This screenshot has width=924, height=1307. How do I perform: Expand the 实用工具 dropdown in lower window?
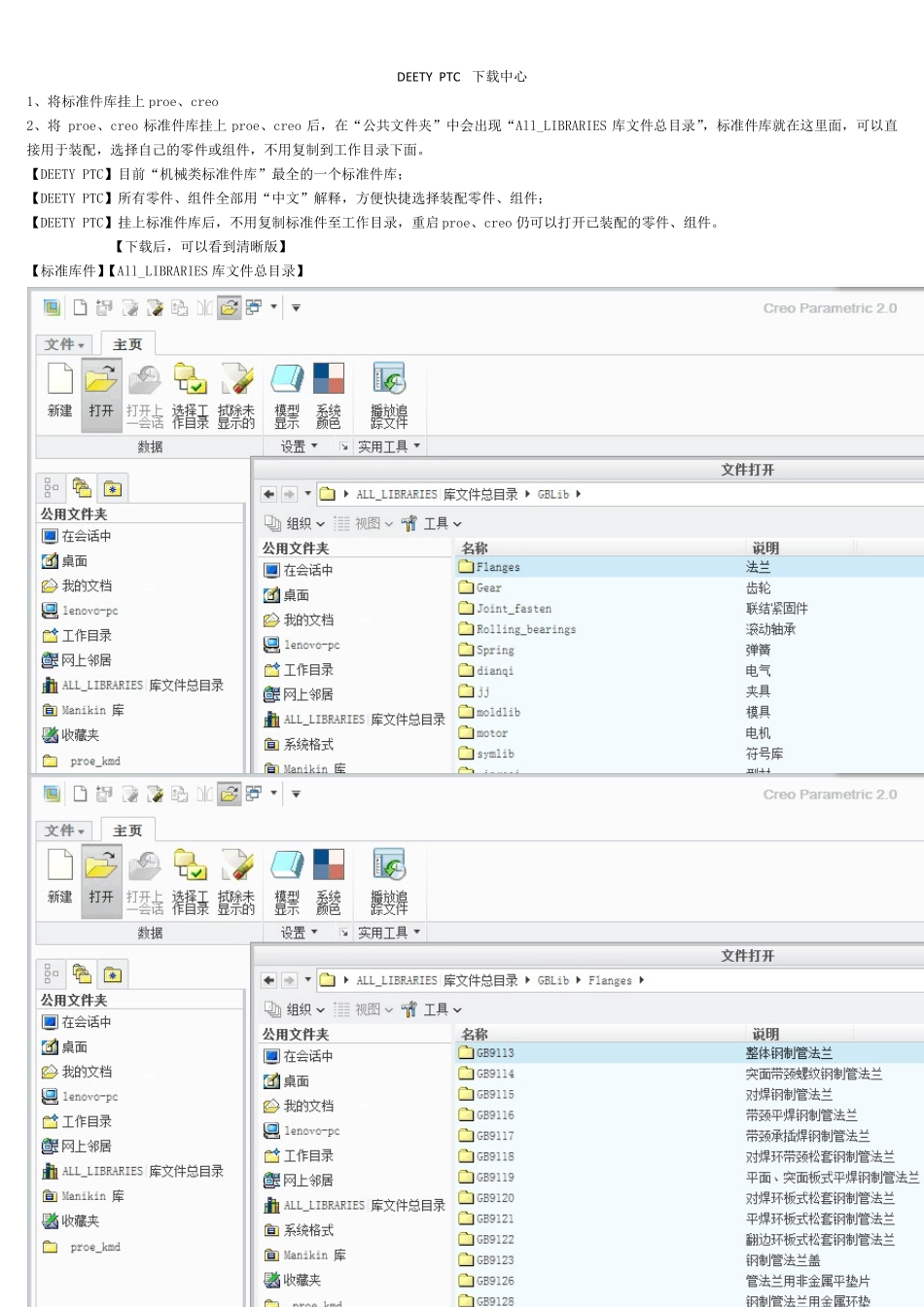point(389,933)
